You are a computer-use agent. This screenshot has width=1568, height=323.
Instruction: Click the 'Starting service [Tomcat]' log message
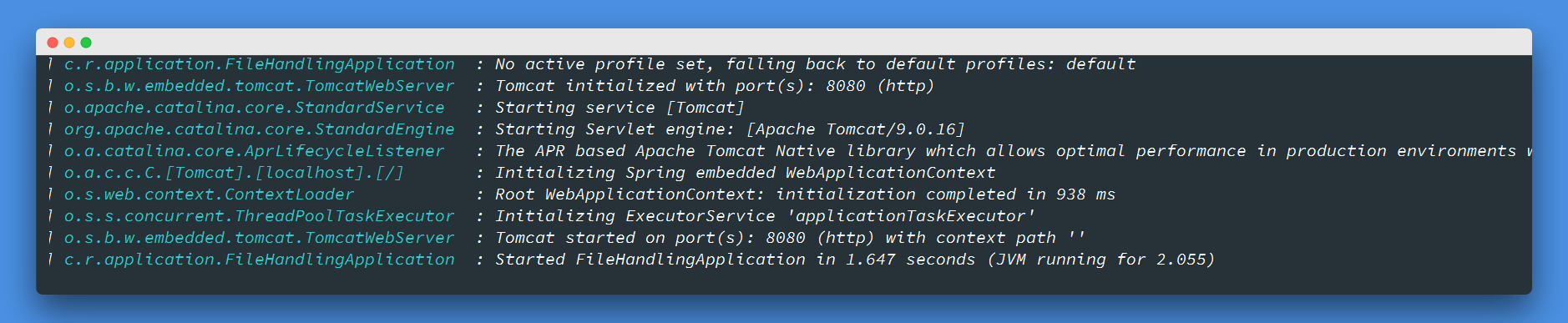click(620, 108)
